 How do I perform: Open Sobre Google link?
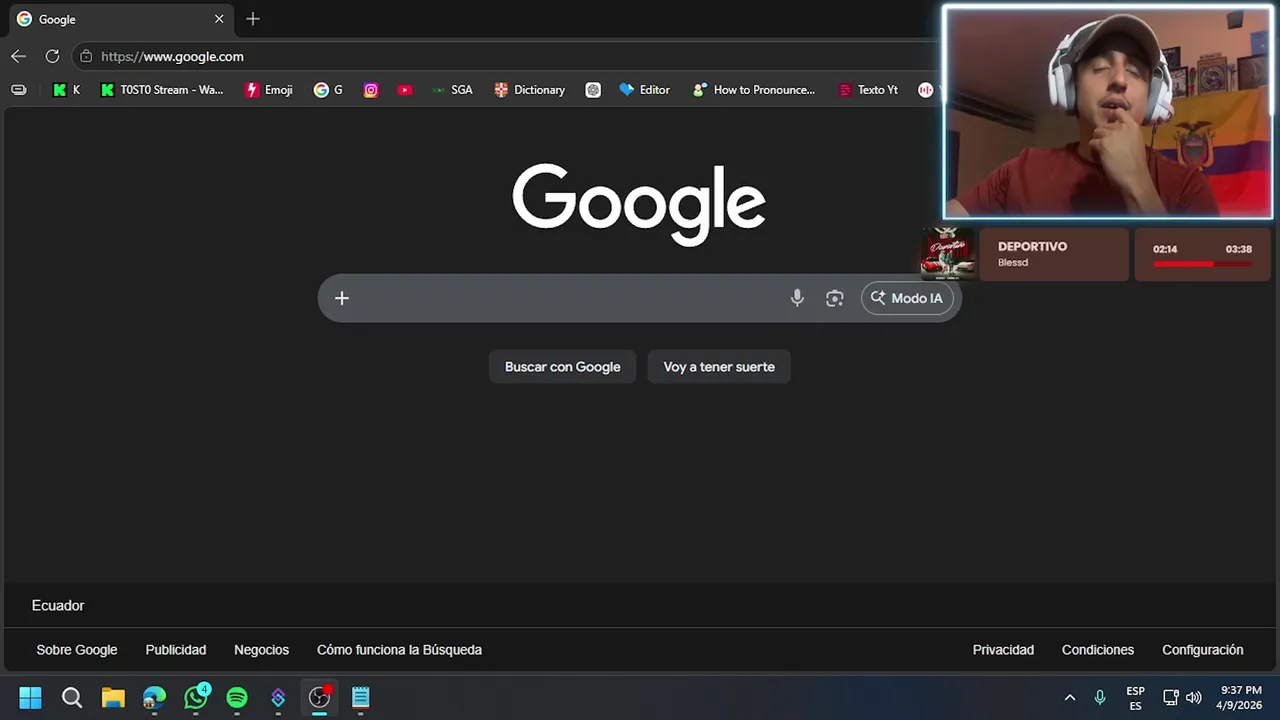tap(77, 650)
